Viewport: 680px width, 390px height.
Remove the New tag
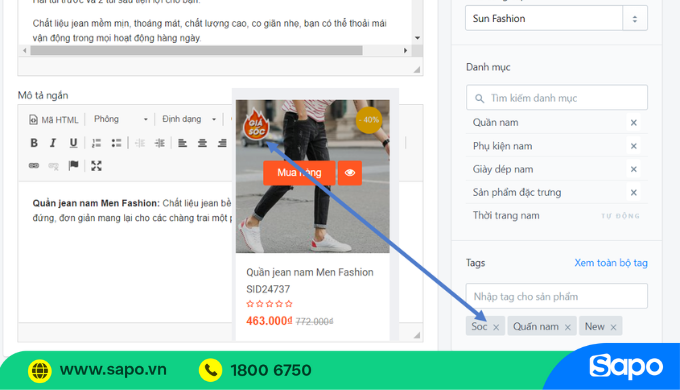613,328
